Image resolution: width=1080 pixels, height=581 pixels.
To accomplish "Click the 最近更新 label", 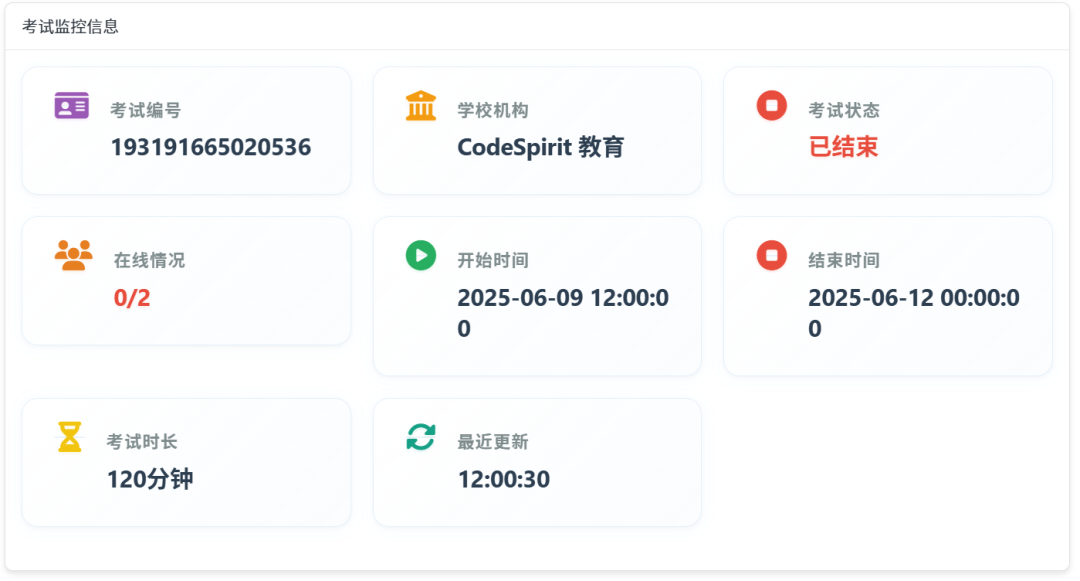I will click(493, 442).
